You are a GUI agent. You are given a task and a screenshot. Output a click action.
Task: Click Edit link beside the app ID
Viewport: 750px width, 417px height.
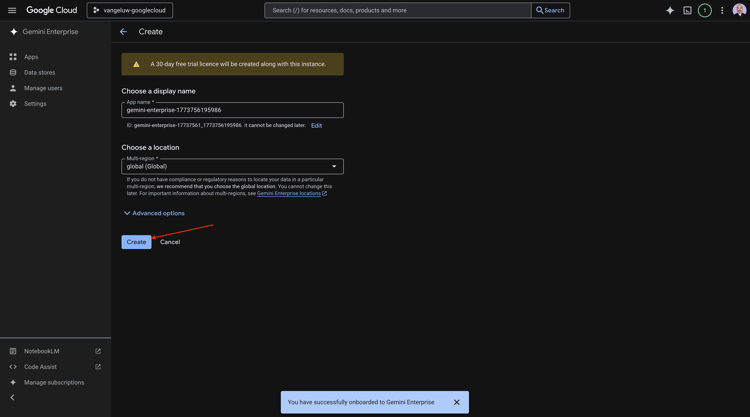click(316, 125)
